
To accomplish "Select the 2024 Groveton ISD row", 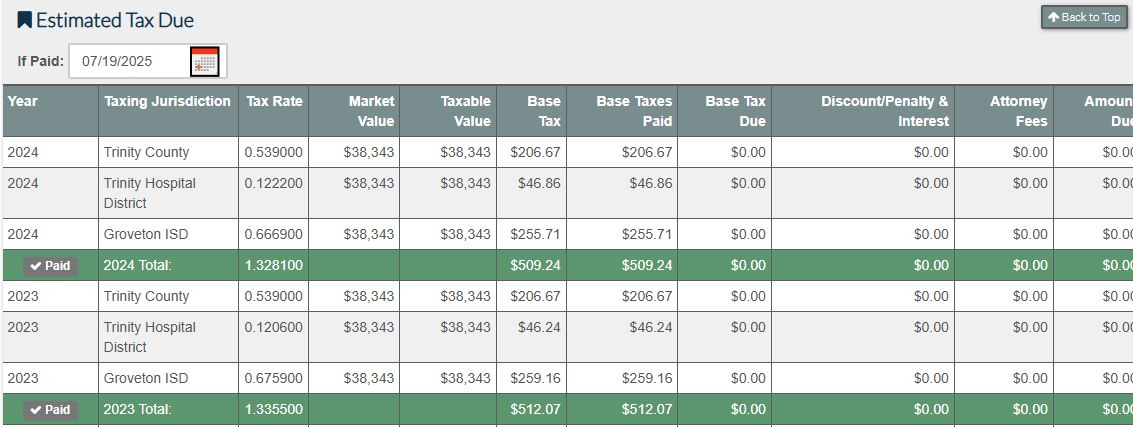I will [146, 234].
